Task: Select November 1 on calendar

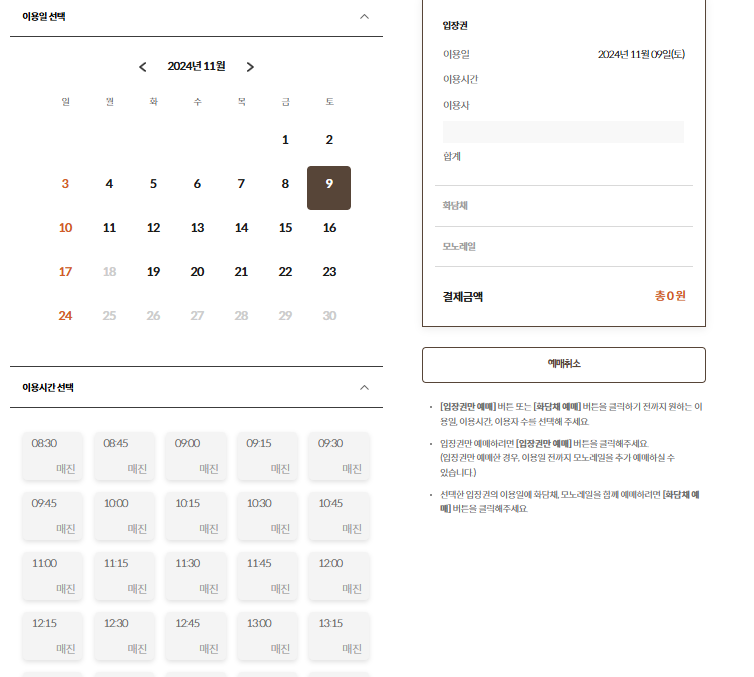Action: point(285,140)
